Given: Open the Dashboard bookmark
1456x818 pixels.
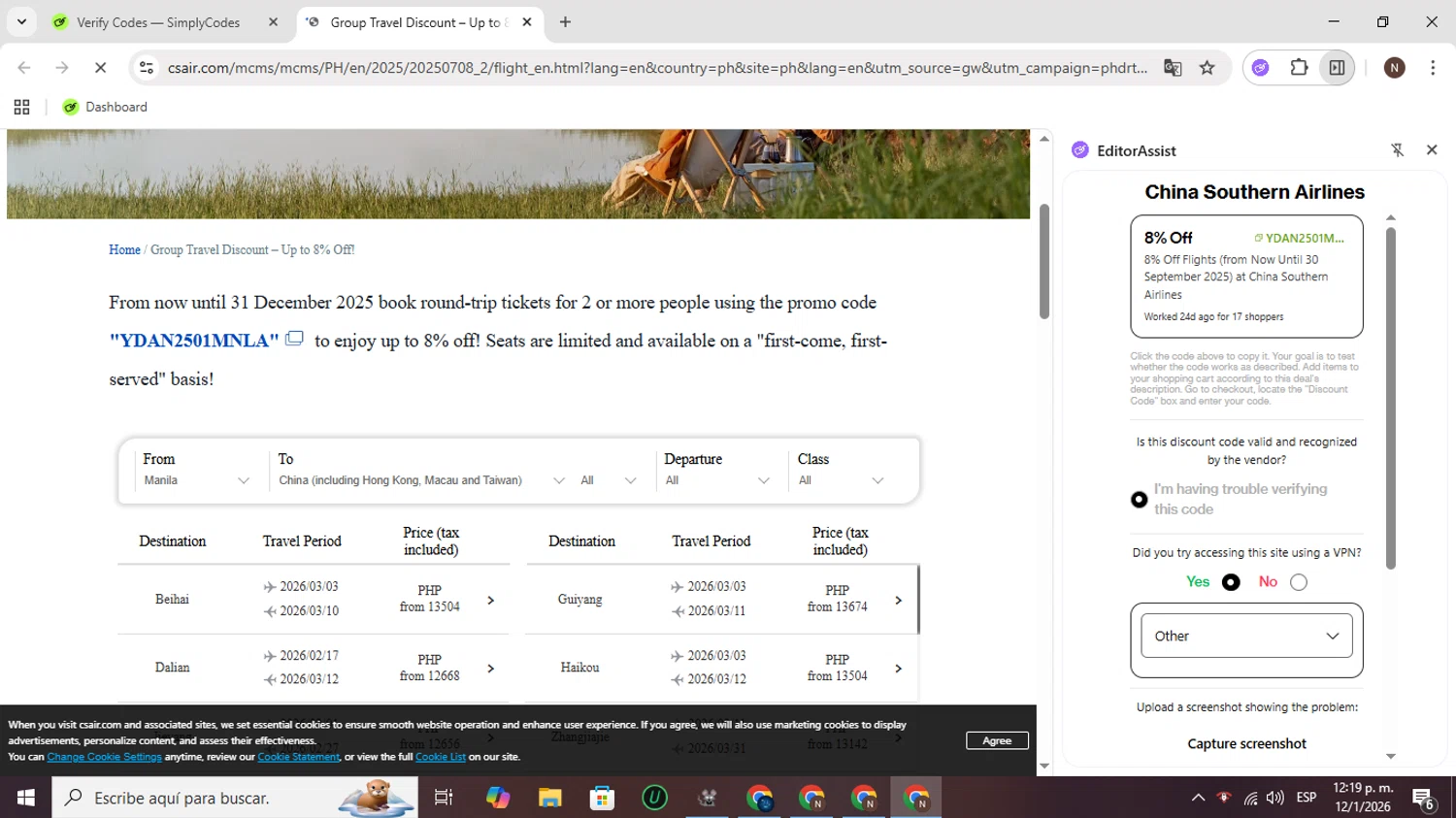Looking at the screenshot, I should 105,107.
